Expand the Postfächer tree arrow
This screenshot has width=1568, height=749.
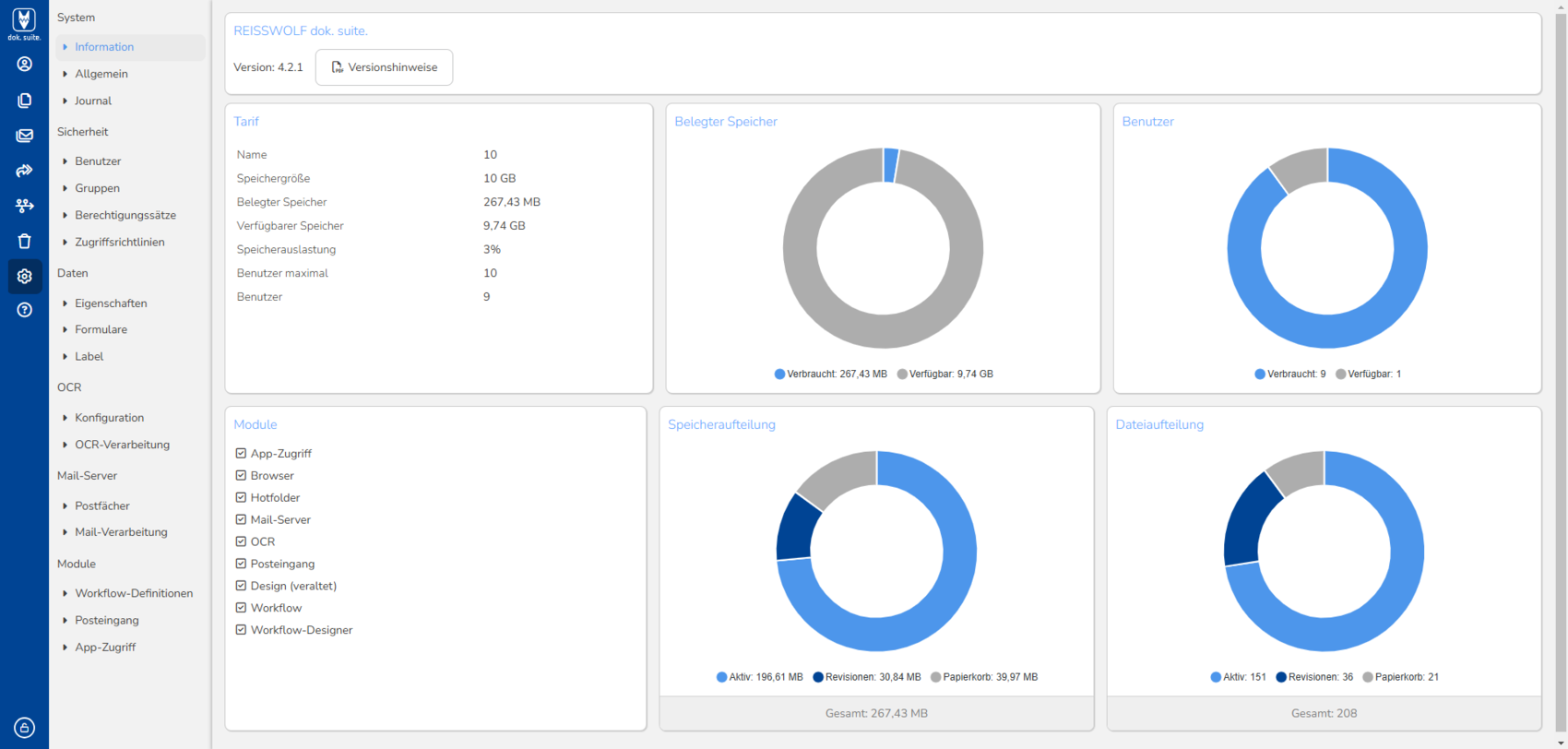[x=65, y=505]
